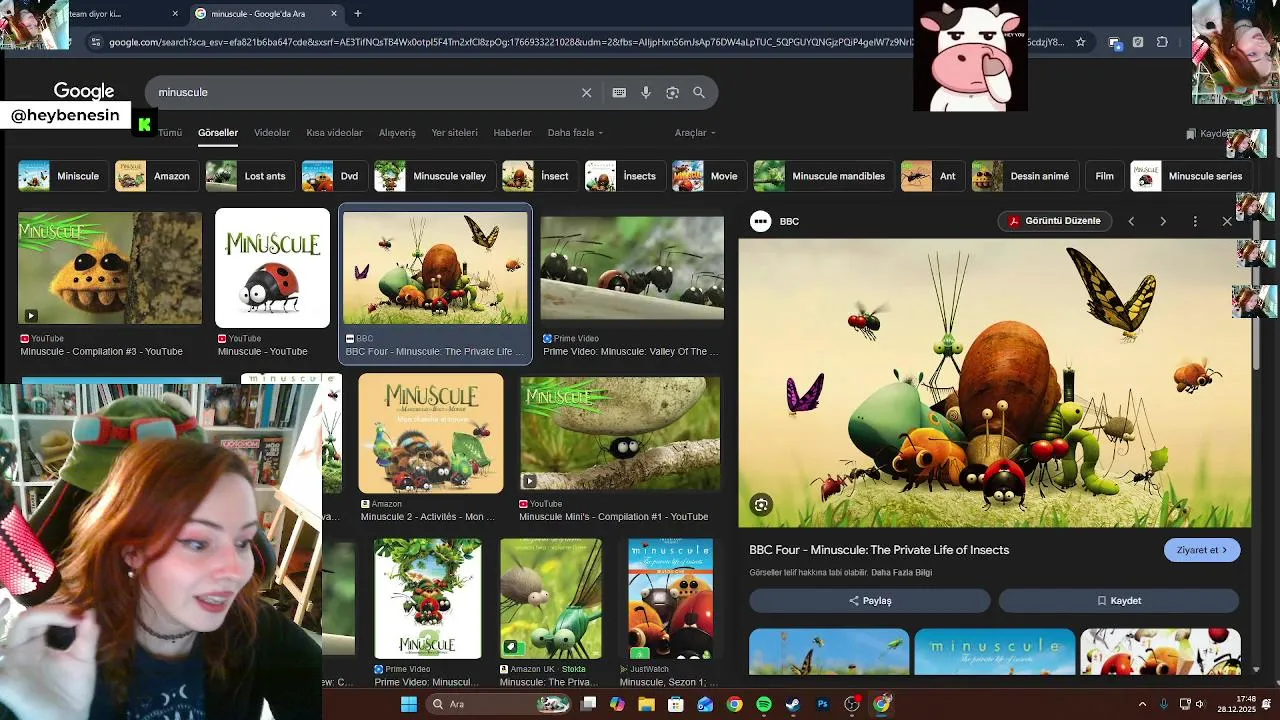Open Spotify from taskbar
The image size is (1280, 720).
[x=764, y=704]
